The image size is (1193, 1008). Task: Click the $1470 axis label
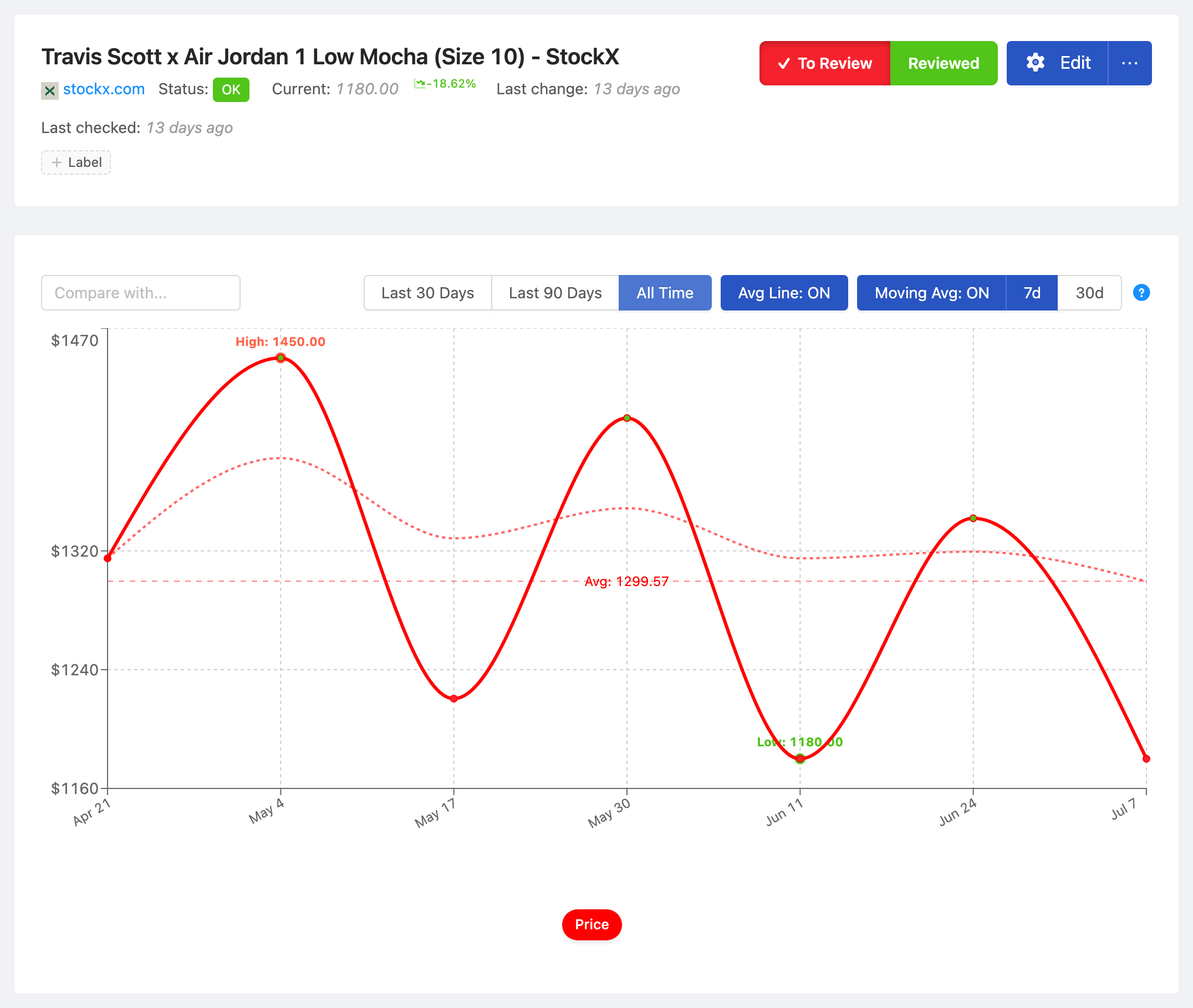coord(75,340)
